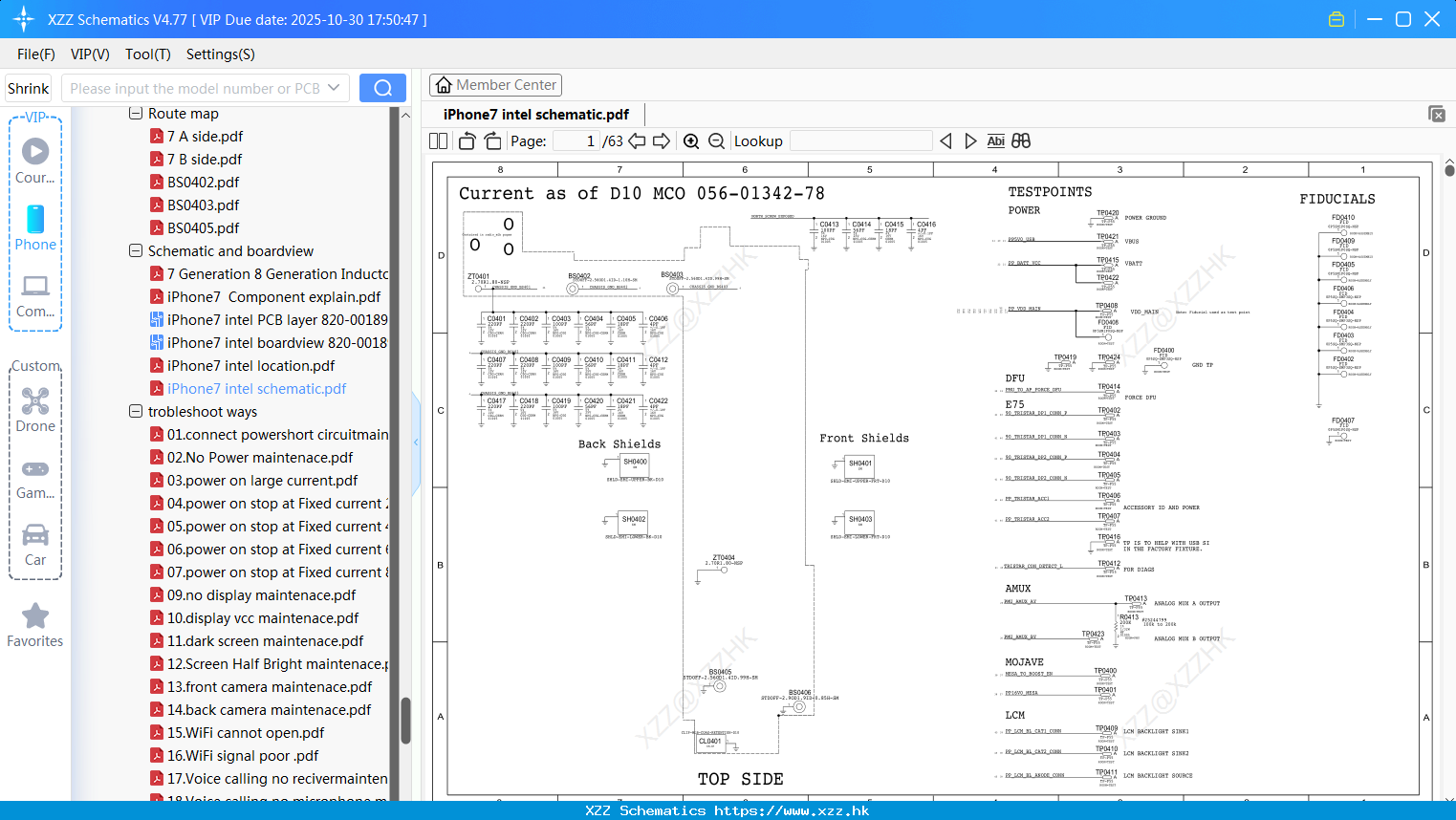Open 15.WiFi cannot open.pdf
The width and height of the screenshot is (1456, 820).
(x=237, y=733)
